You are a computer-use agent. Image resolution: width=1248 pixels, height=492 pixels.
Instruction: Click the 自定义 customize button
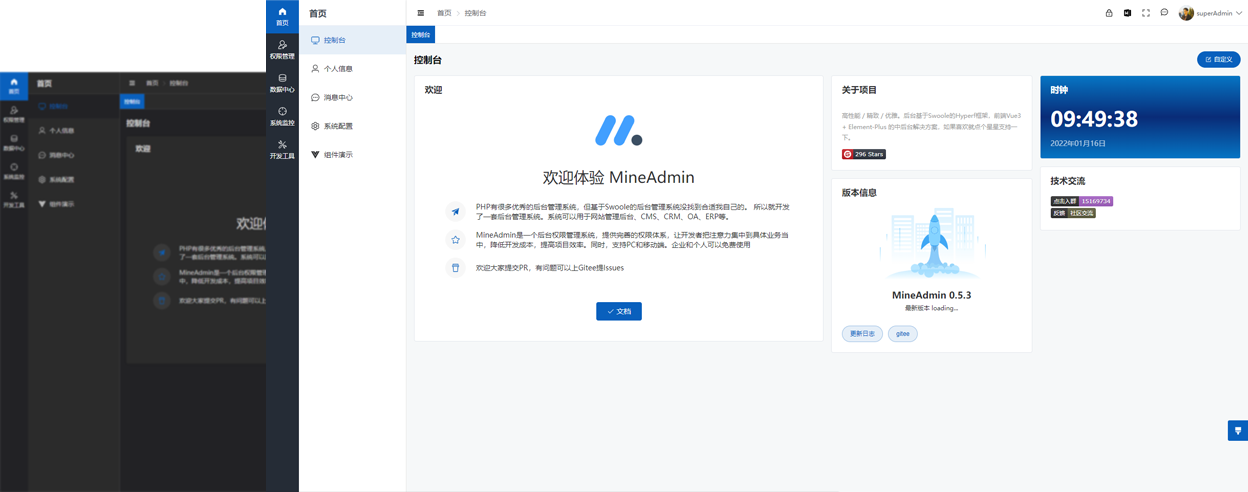1219,60
